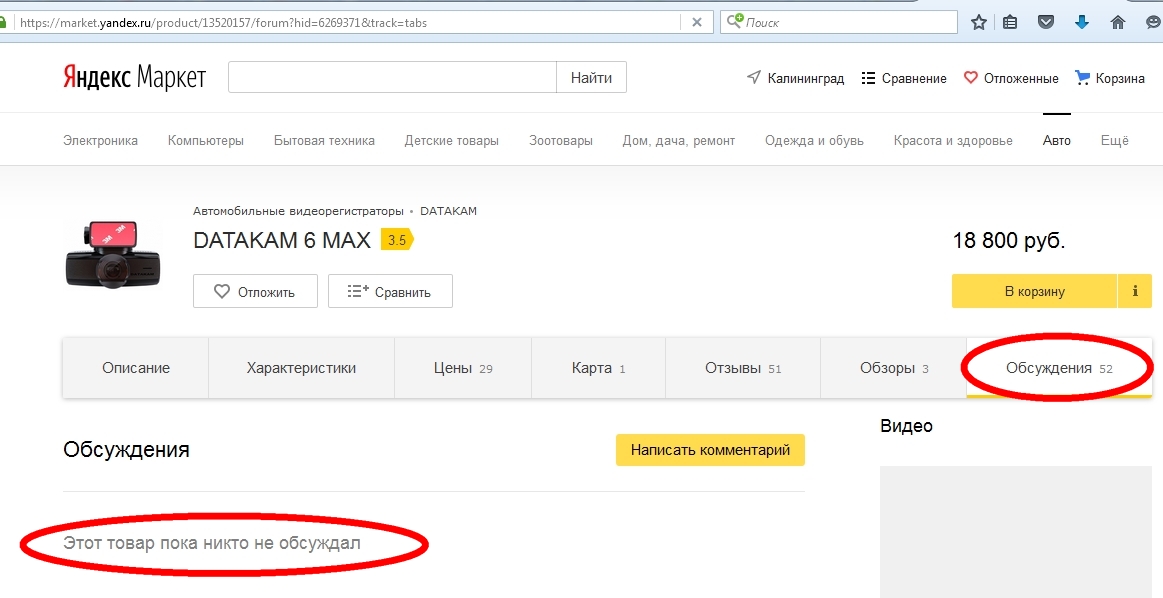
Task: Open Отложенные wishlist with heart icon
Action: click(x=1010, y=78)
